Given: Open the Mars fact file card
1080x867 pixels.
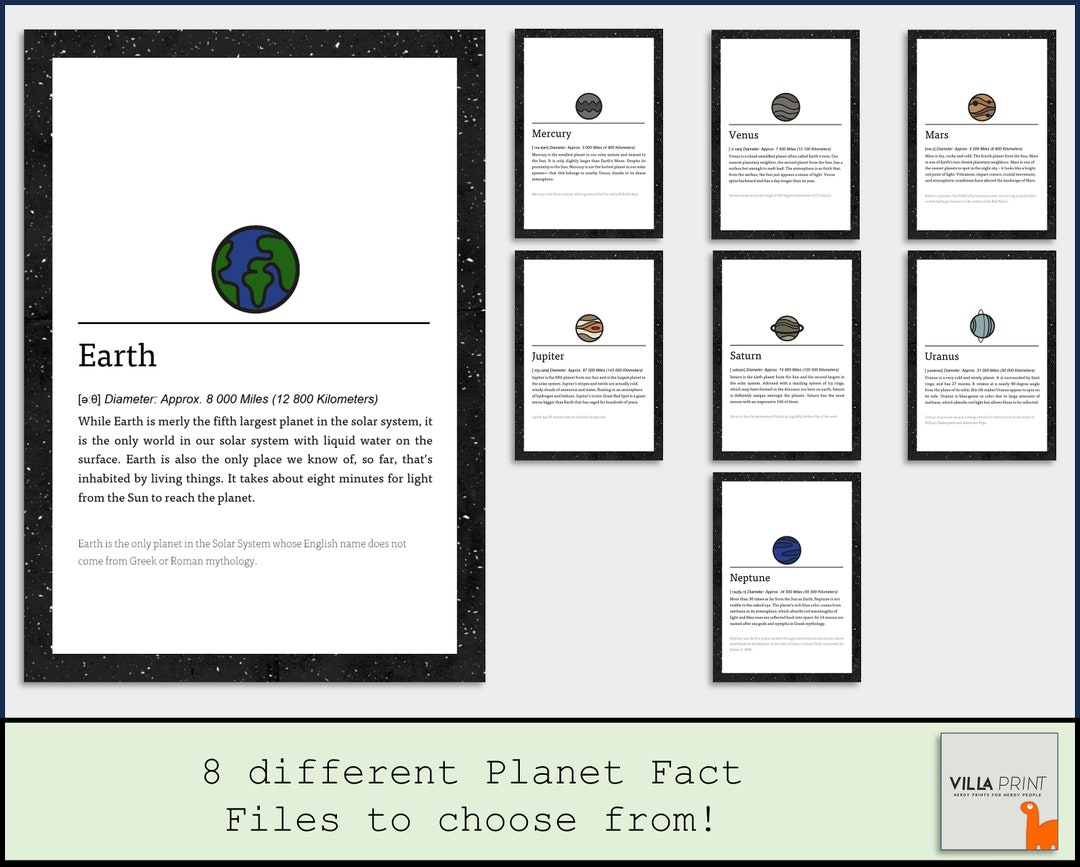Looking at the screenshot, I should [x=980, y=135].
